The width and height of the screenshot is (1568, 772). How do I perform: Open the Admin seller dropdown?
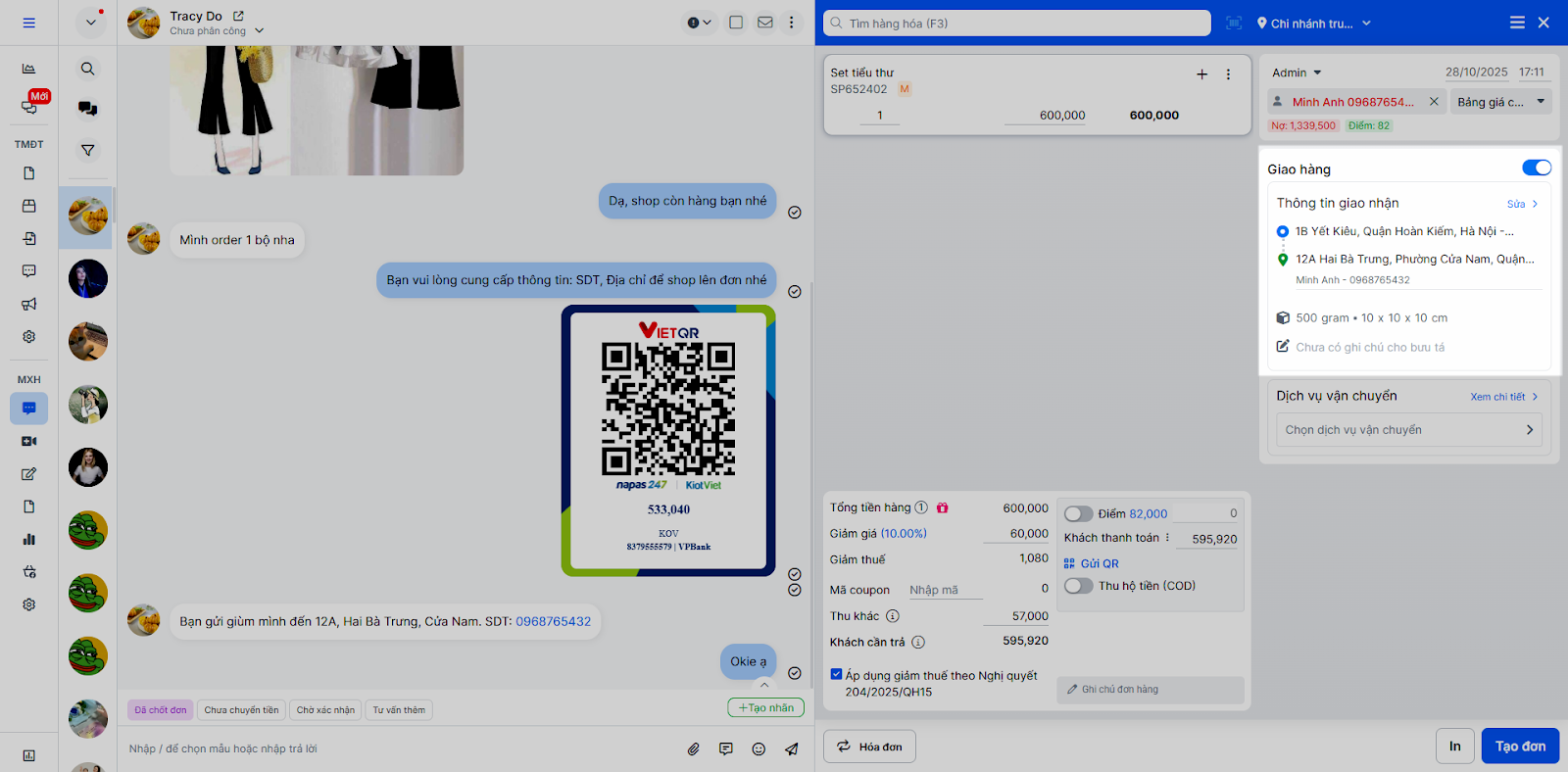[x=1297, y=72]
